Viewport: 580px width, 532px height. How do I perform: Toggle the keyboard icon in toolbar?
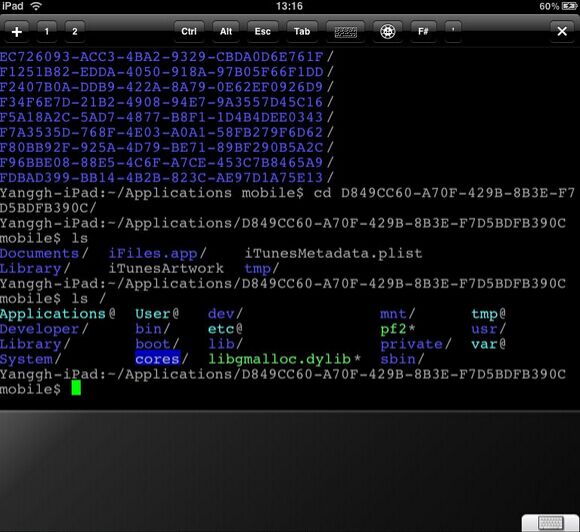click(x=345, y=32)
